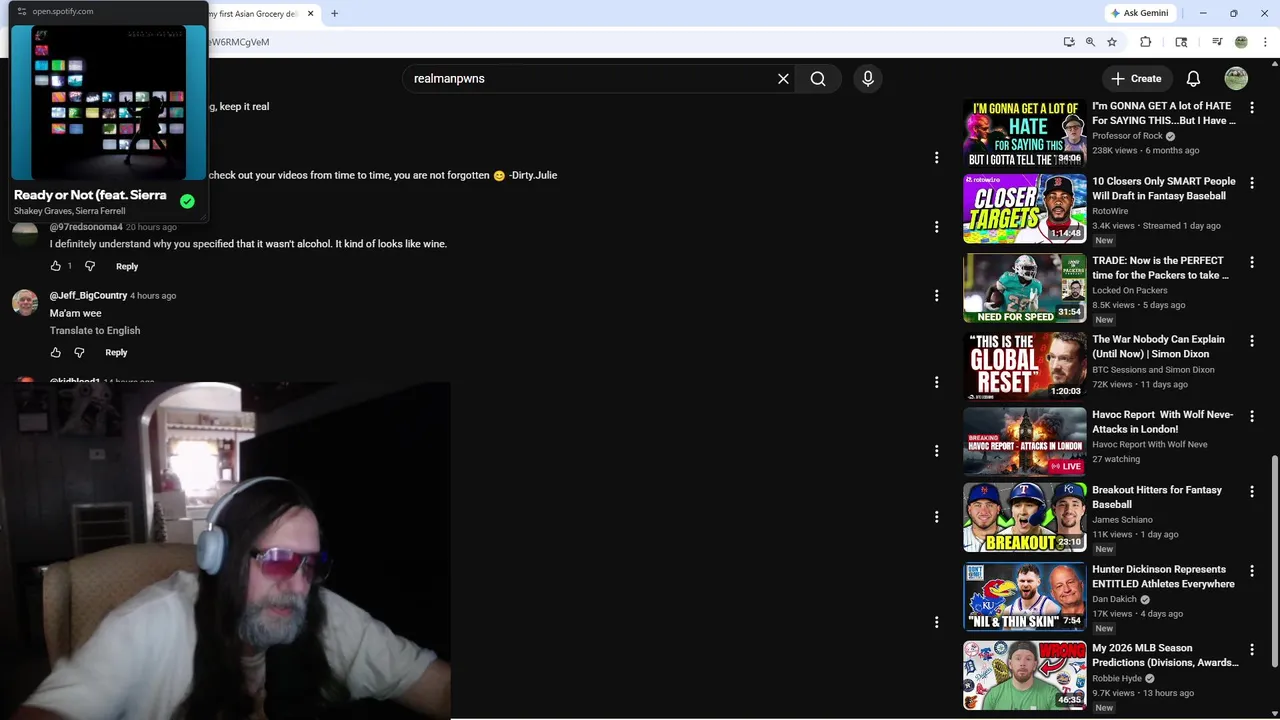Like the @97redsonoma4 comment
The height and width of the screenshot is (720, 1280).
pos(56,266)
